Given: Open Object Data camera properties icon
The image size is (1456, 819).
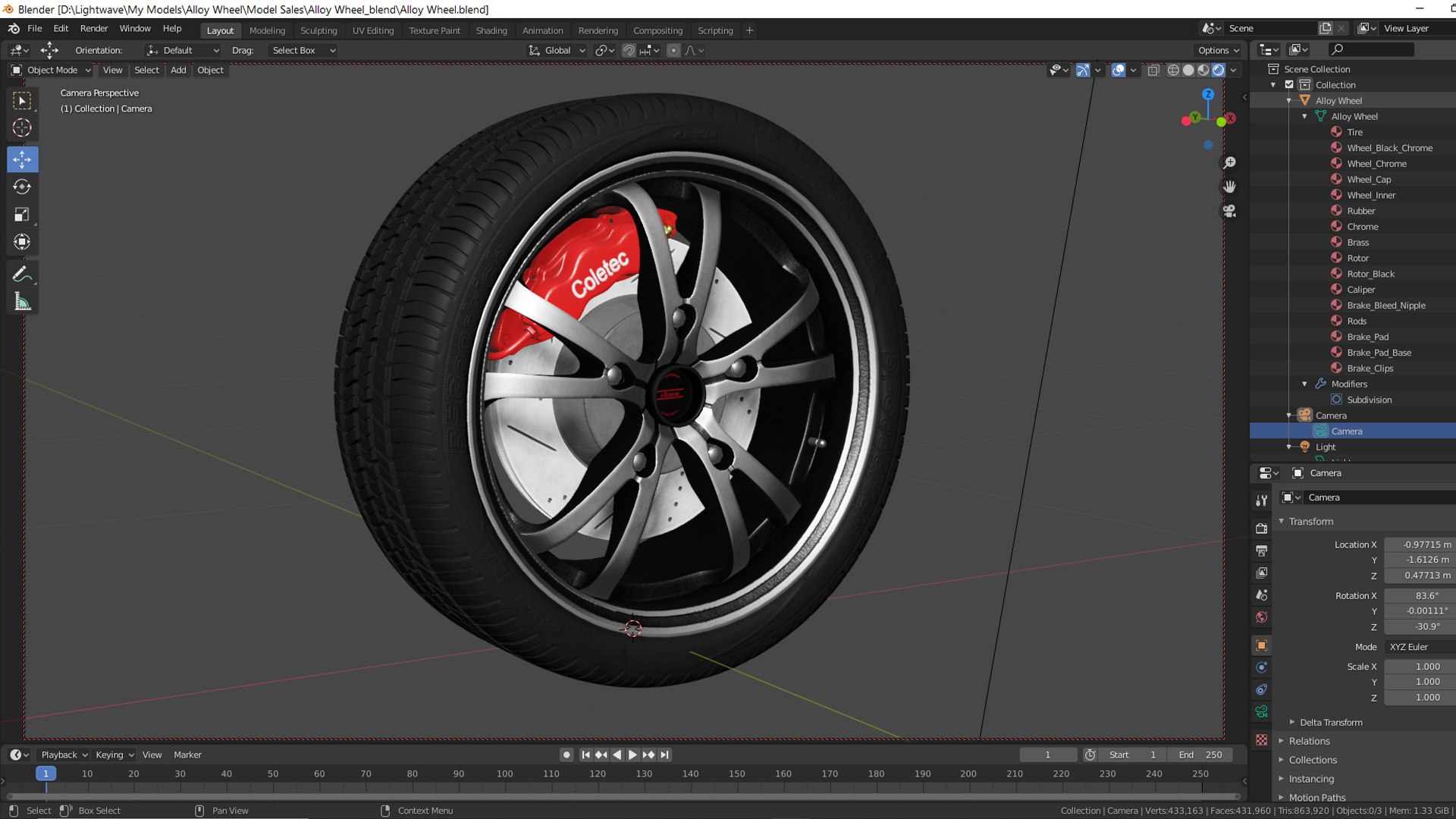Looking at the screenshot, I should pyautogui.click(x=1261, y=711).
